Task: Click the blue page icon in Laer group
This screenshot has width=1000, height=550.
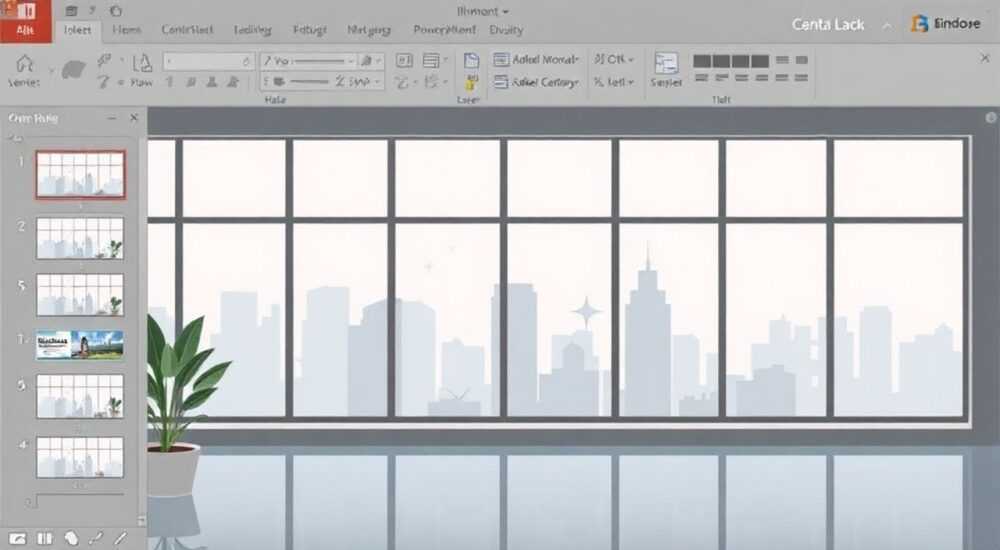Action: (x=471, y=61)
